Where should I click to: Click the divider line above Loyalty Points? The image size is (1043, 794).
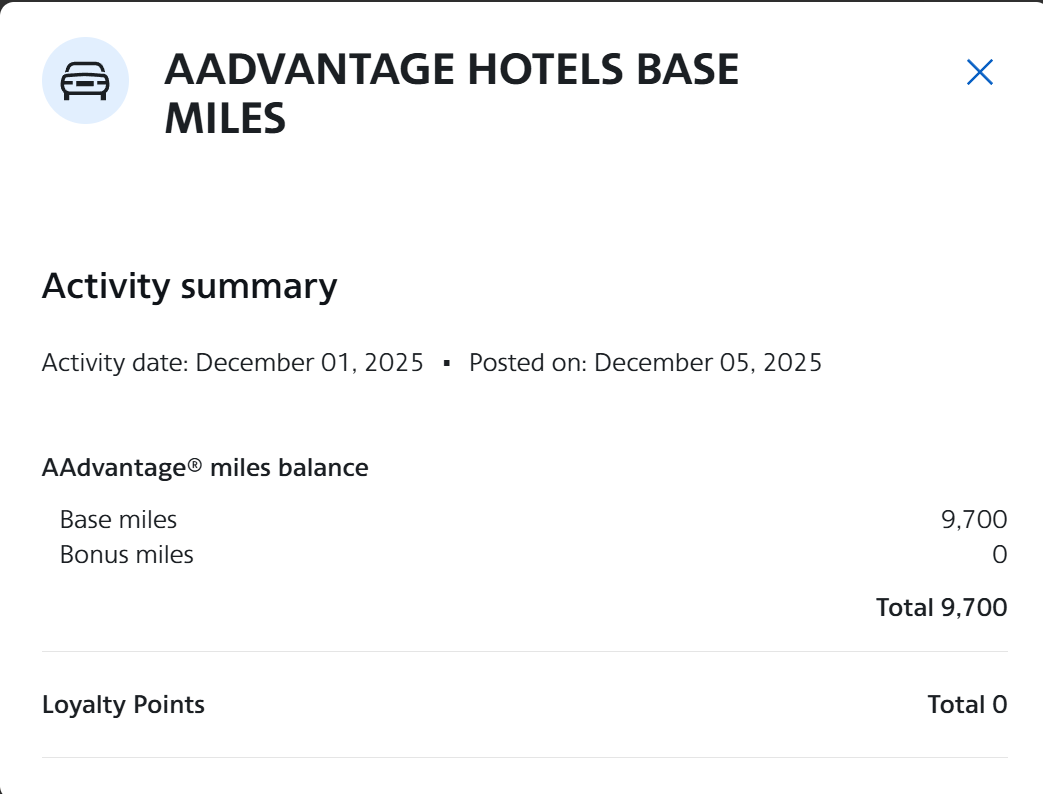[524, 652]
